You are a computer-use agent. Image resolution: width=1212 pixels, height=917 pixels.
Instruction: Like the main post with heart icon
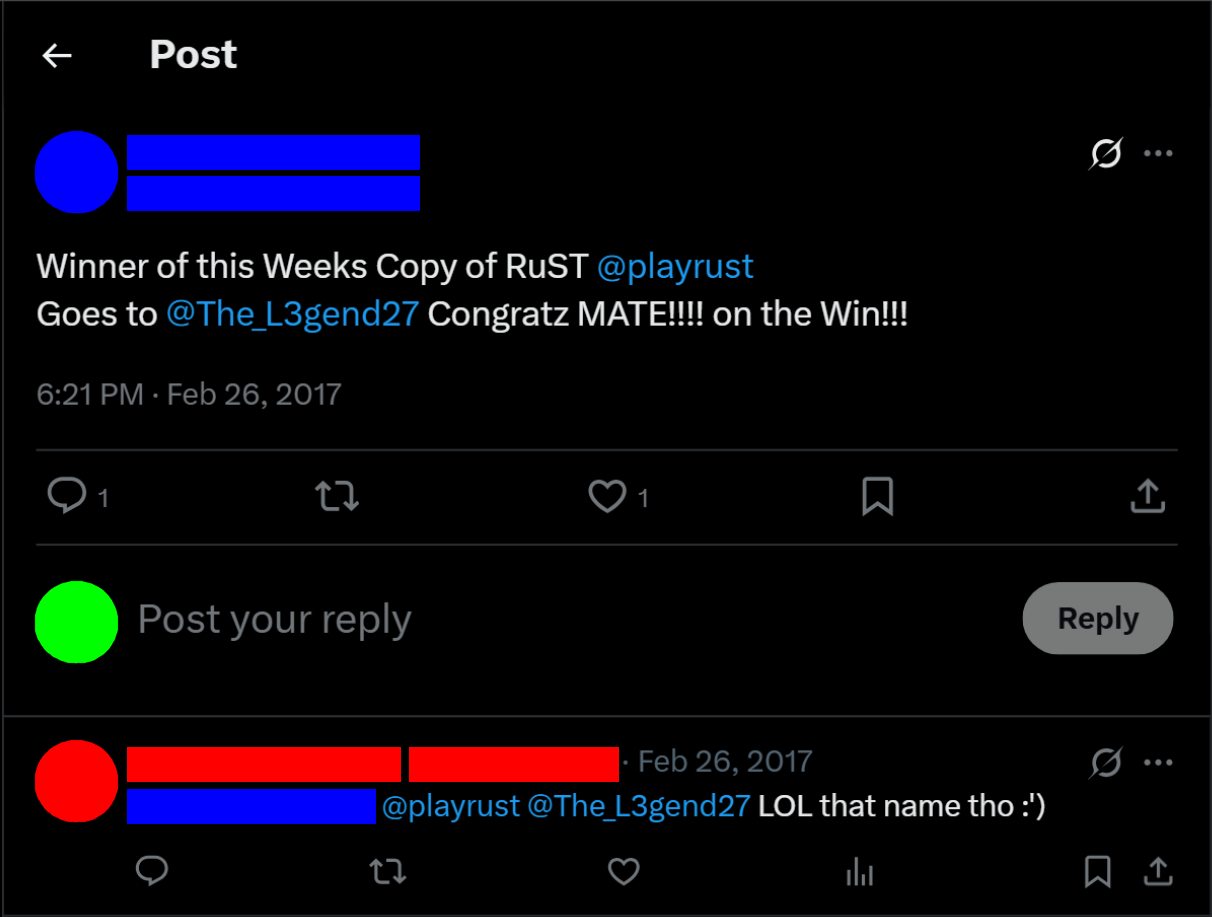pos(607,496)
